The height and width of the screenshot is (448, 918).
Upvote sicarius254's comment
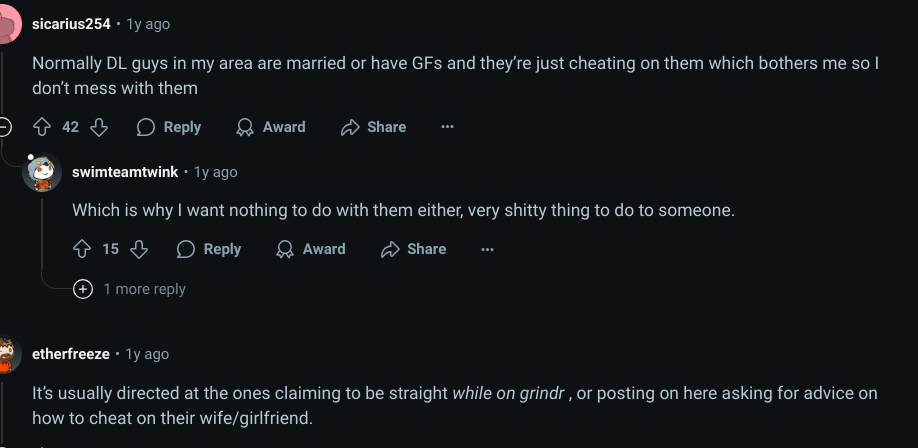point(42,127)
